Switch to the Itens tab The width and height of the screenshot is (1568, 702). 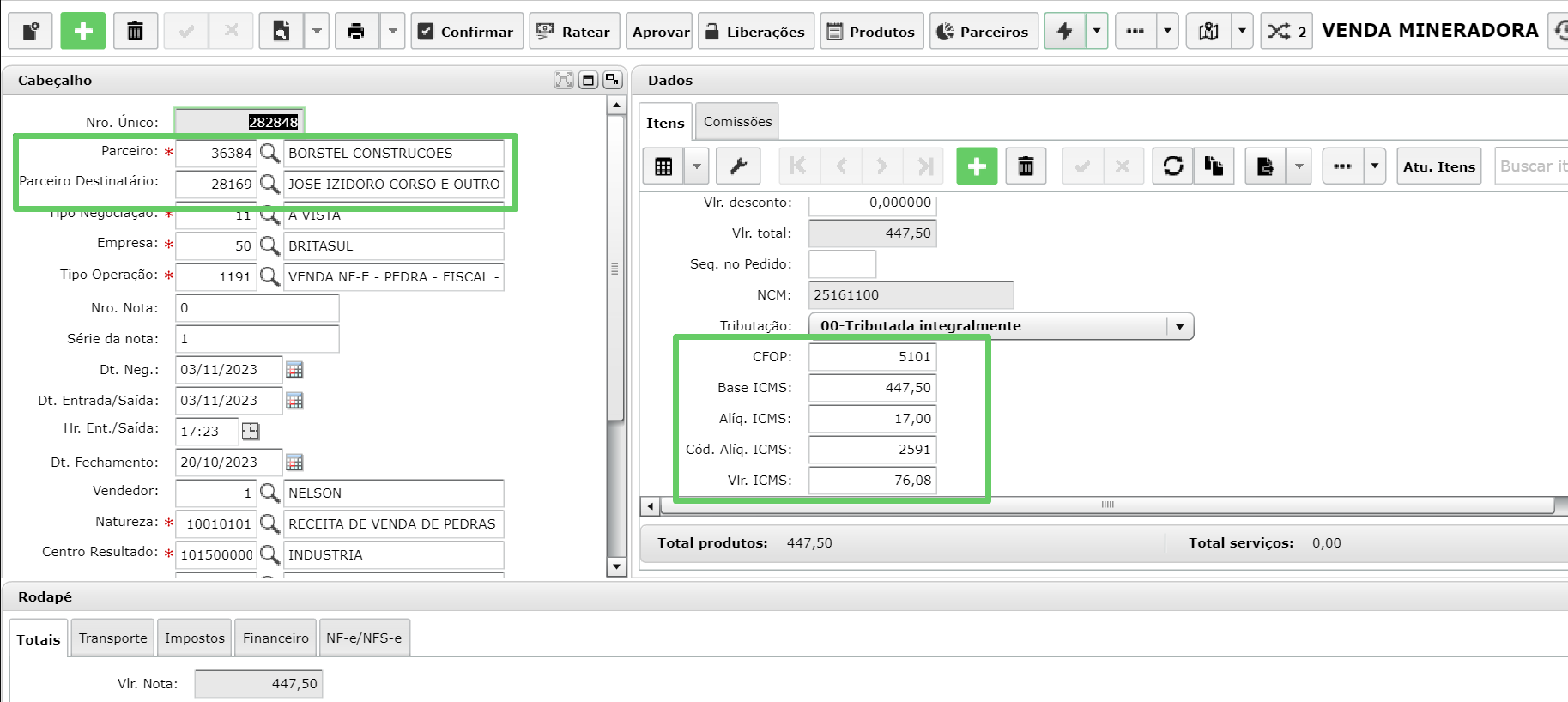click(x=665, y=123)
